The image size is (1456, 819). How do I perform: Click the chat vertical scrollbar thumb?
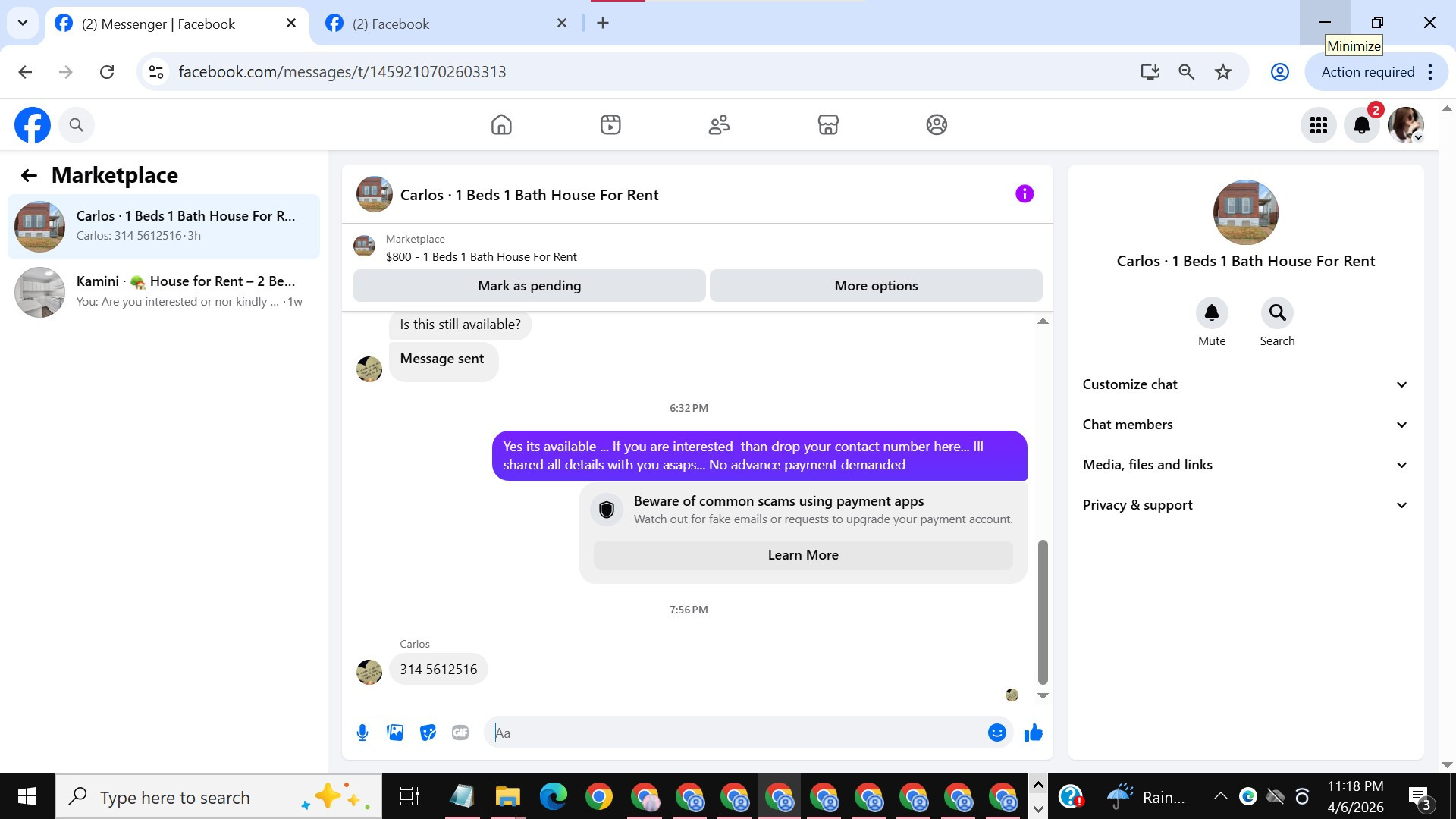point(1043,612)
